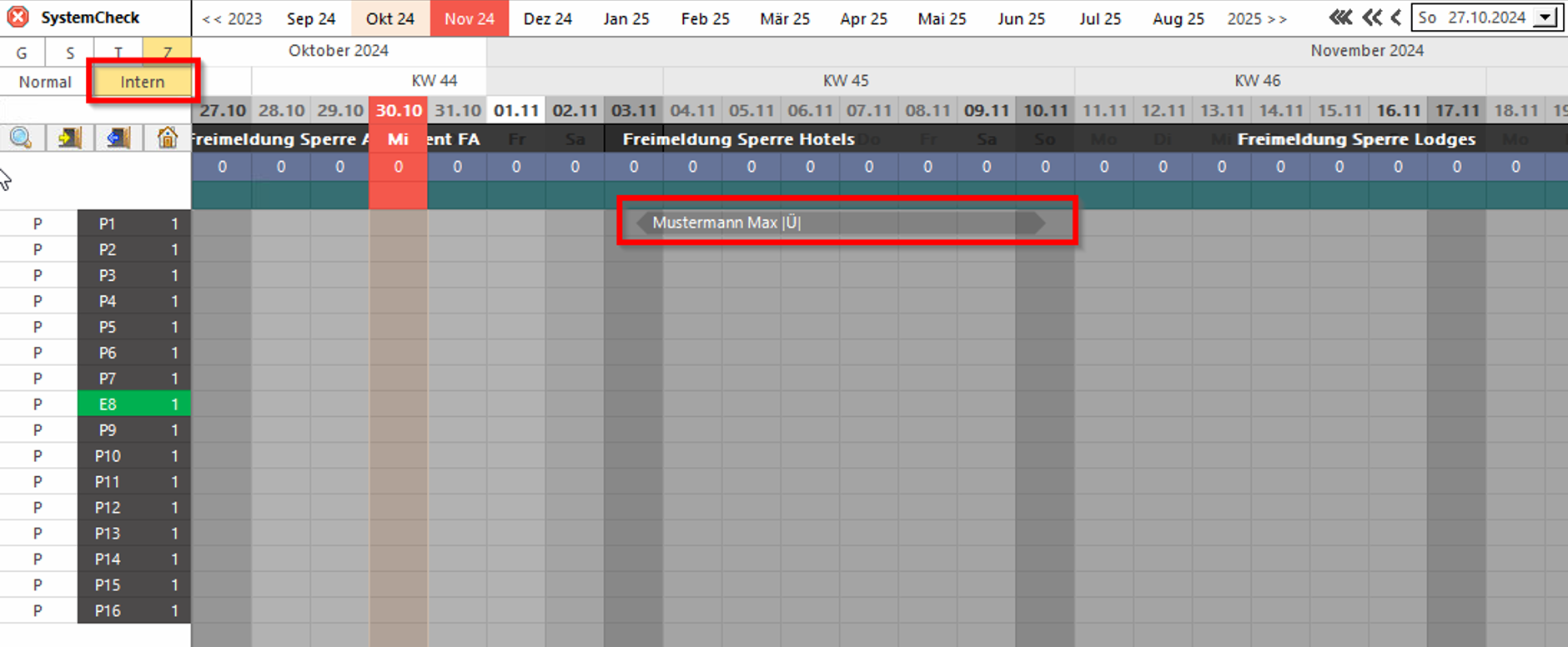1568x647 pixels.
Task: Click the red X SystemCheck icon
Action: click(18, 18)
